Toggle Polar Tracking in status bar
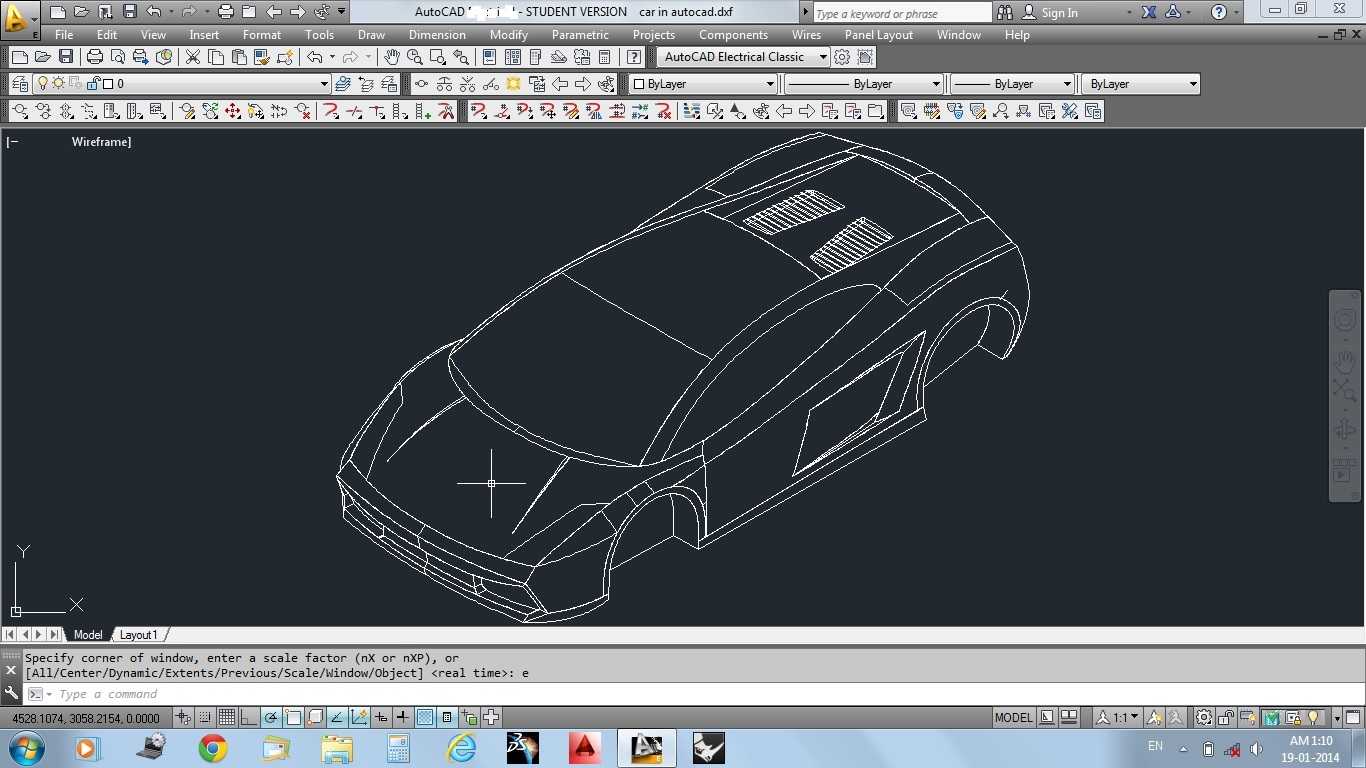The width and height of the screenshot is (1366, 768). 271,717
